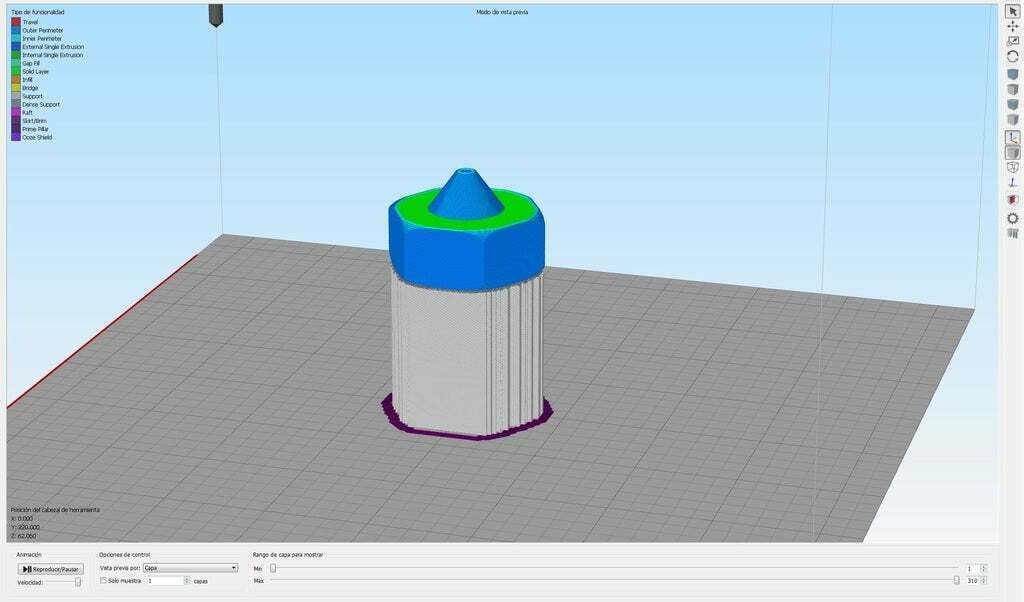The image size is (1024, 602).
Task: Click the Min layer value stepper arrows
Action: tap(984, 569)
